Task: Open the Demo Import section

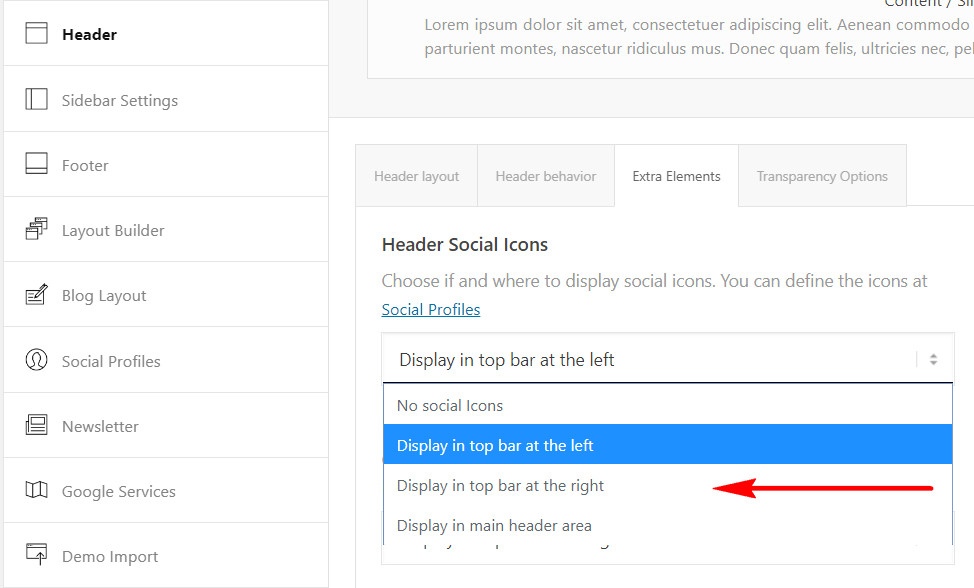Action: click(166, 556)
